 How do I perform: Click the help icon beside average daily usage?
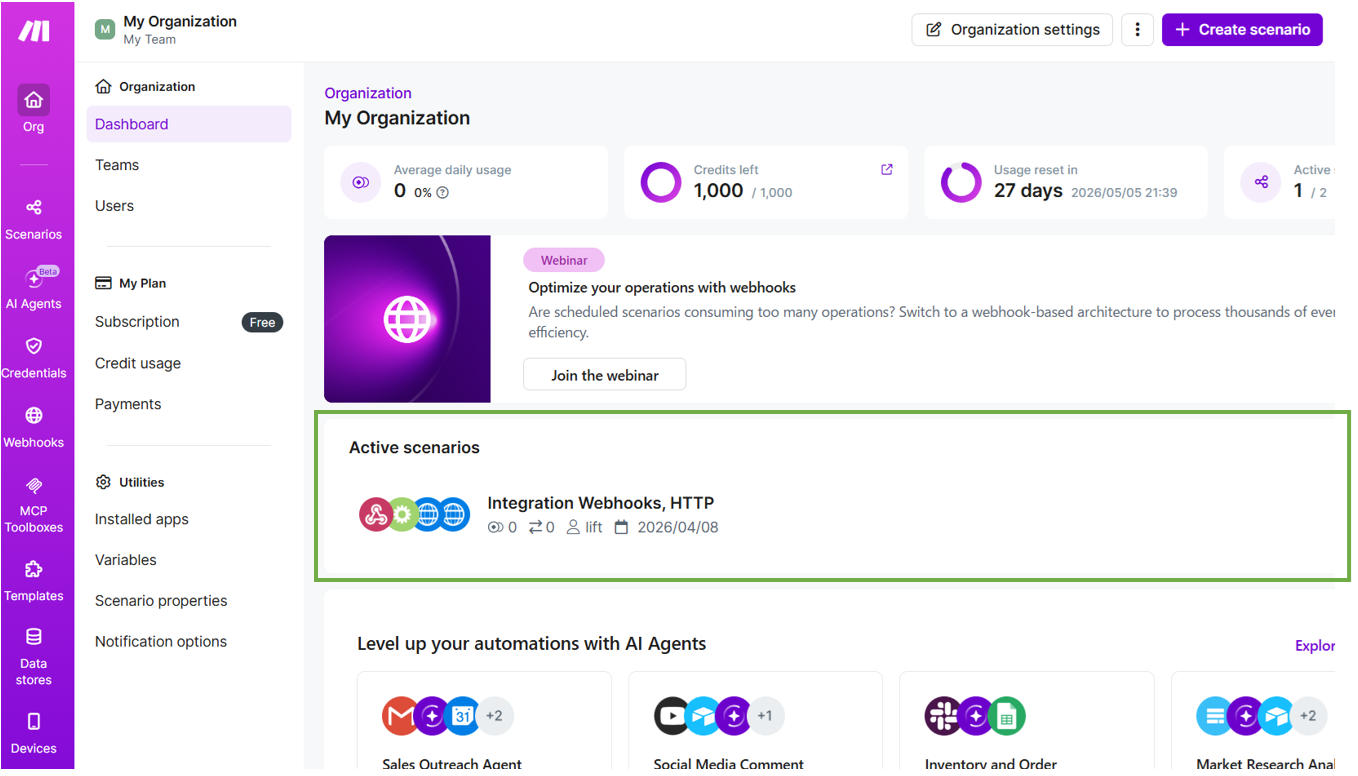[x=443, y=193]
